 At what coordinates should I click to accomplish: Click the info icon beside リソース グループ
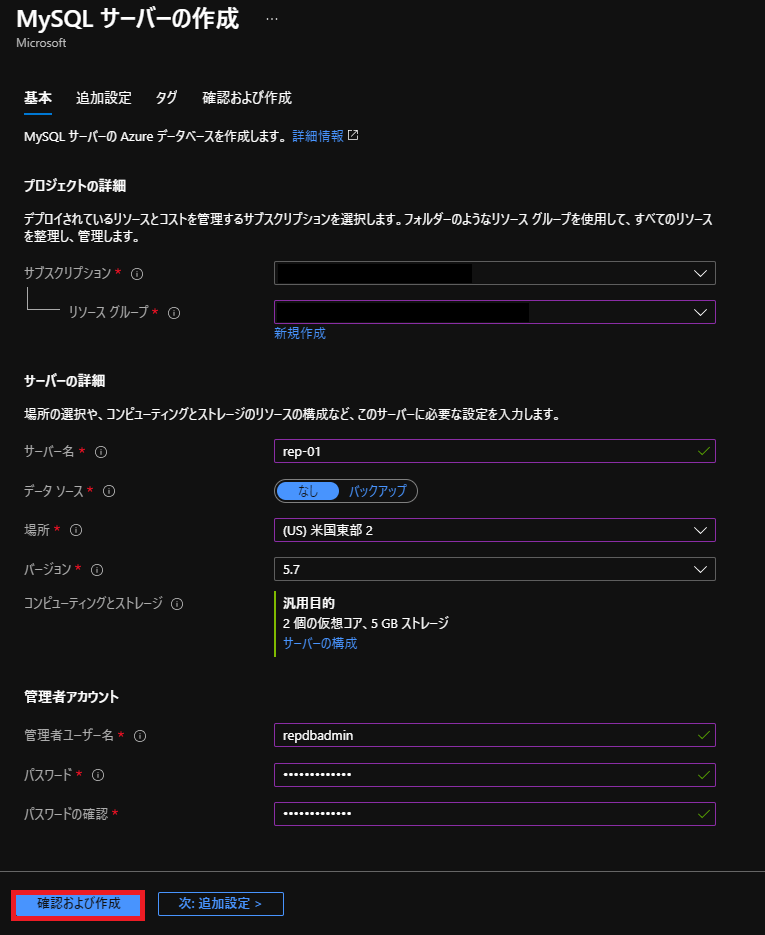tap(174, 313)
